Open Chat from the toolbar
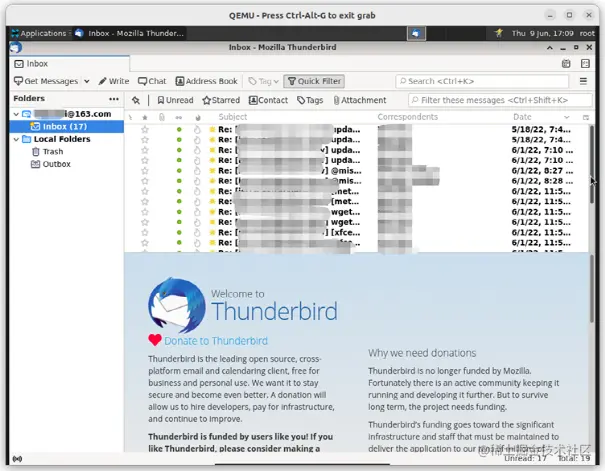This screenshot has width=605, height=471. 152,81
